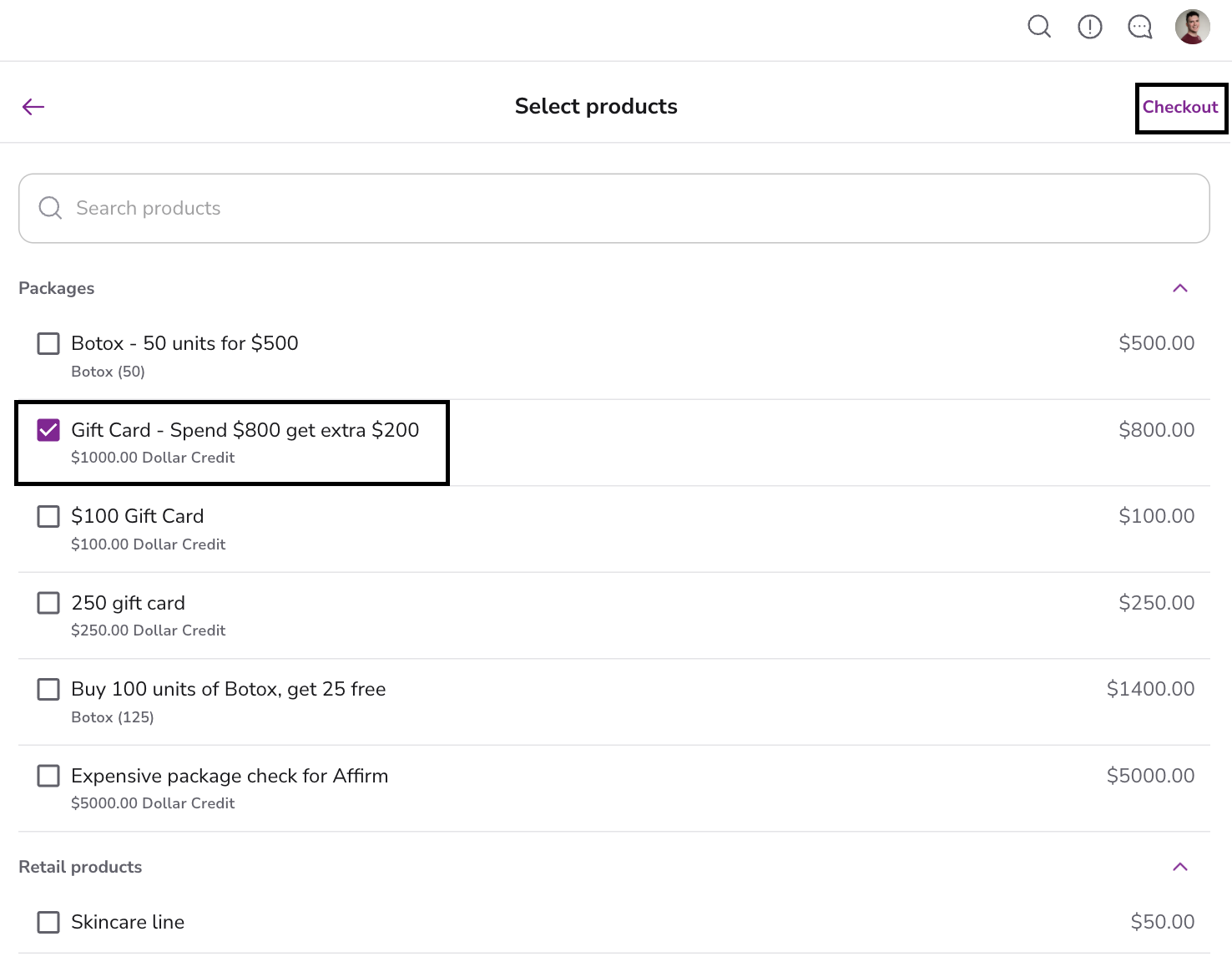The width and height of the screenshot is (1232, 962).
Task: Uncheck Gift Card Spend $800 package
Action: pyautogui.click(x=48, y=430)
